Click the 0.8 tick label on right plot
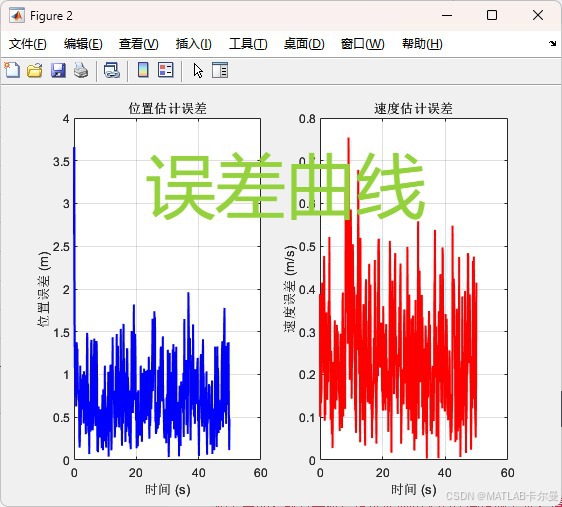The image size is (562, 507). 307,119
